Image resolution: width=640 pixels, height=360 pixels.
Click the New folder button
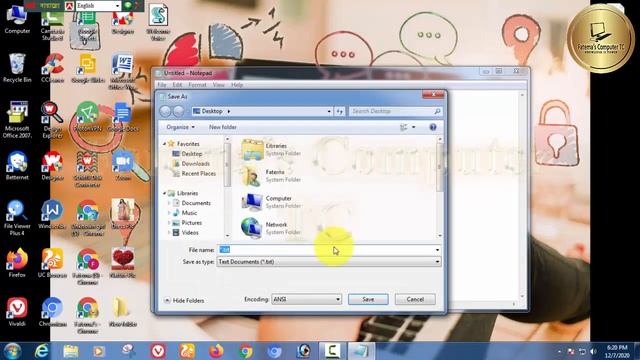[x=222, y=127]
